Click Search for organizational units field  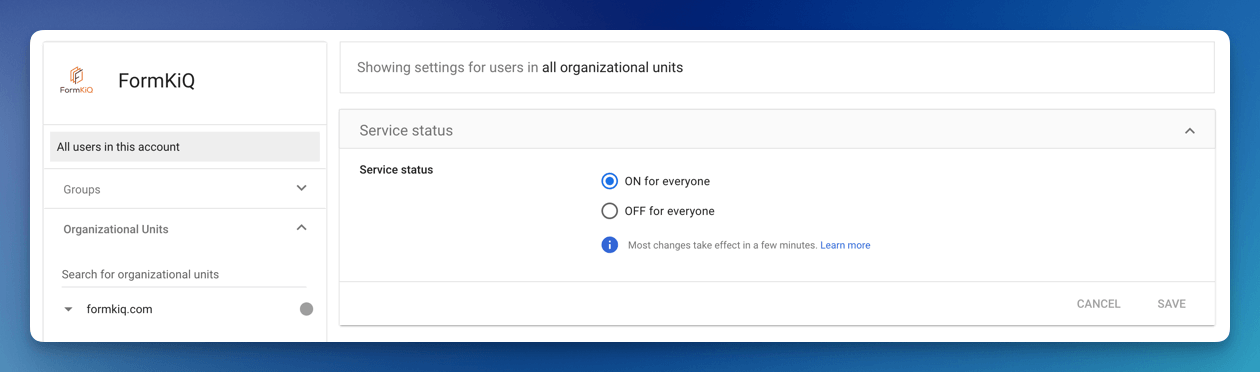pos(184,274)
